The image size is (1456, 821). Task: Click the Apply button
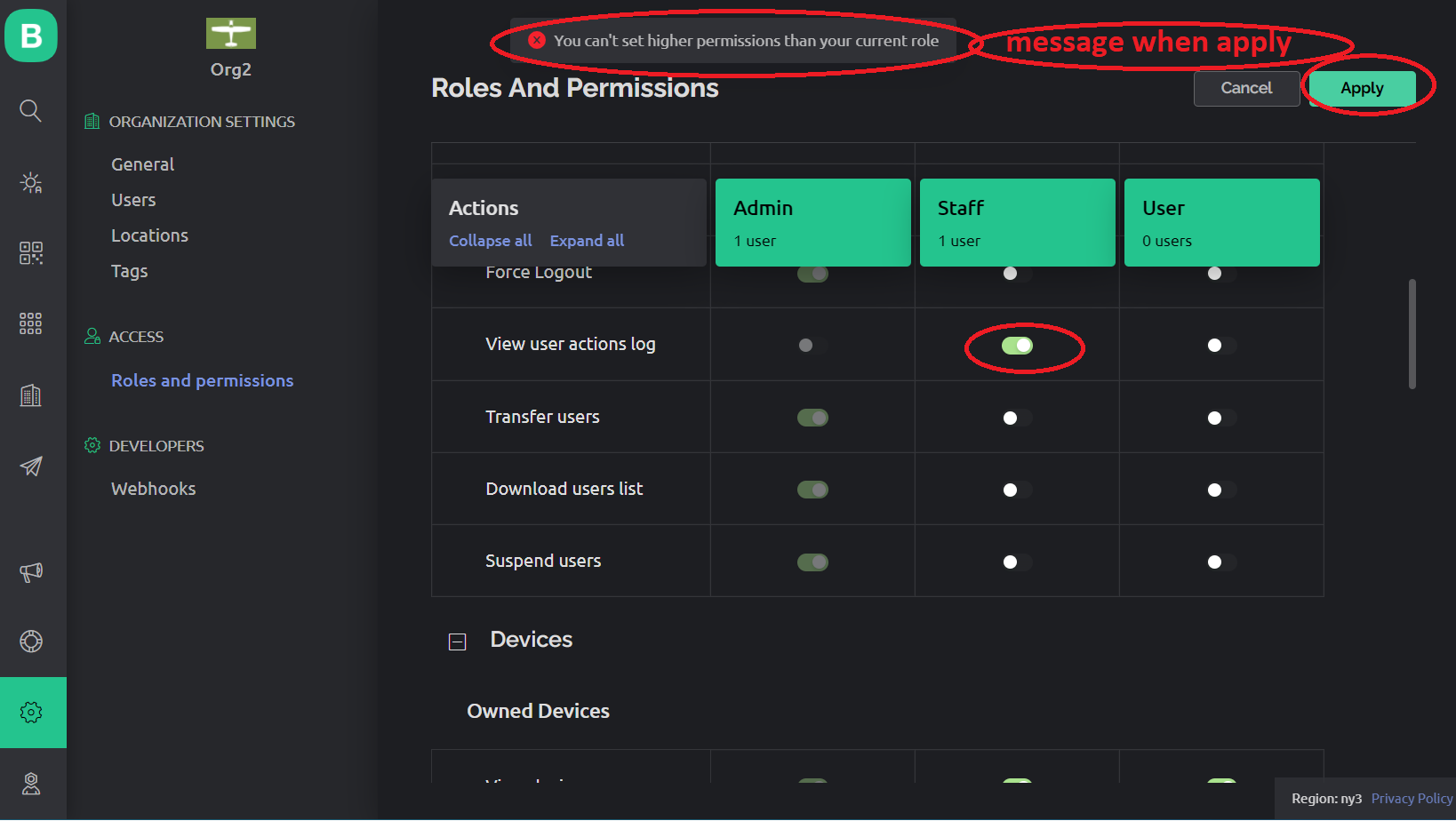click(x=1362, y=88)
